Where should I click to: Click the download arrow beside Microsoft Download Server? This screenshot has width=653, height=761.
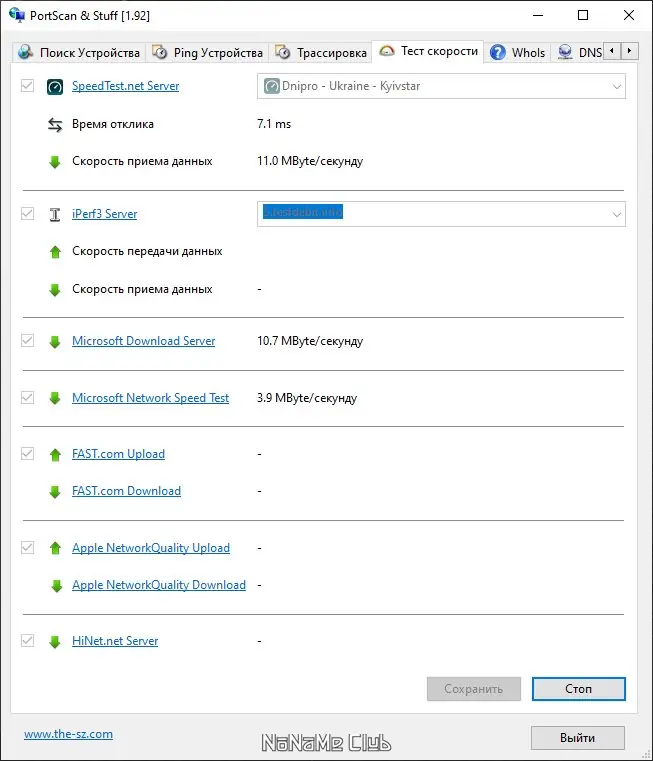point(55,341)
